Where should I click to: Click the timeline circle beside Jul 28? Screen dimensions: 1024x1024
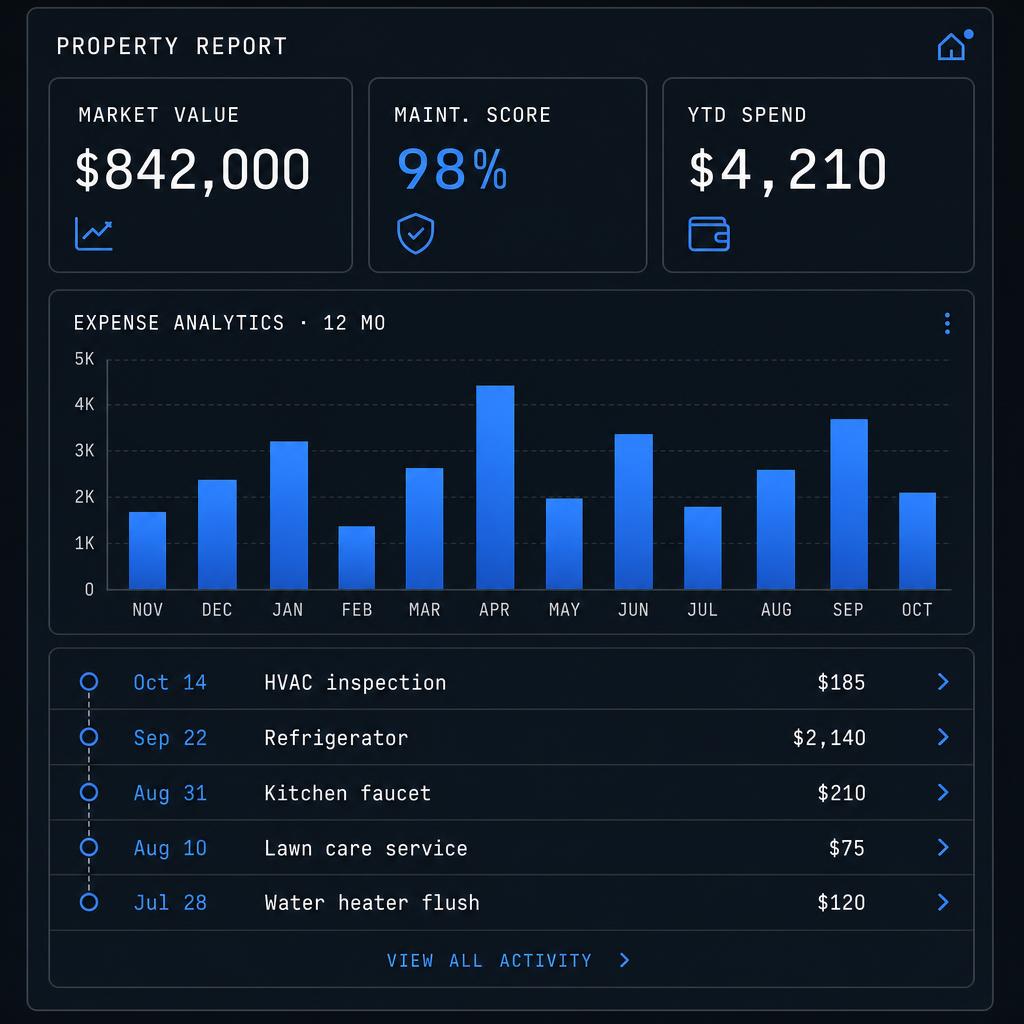tap(89, 902)
